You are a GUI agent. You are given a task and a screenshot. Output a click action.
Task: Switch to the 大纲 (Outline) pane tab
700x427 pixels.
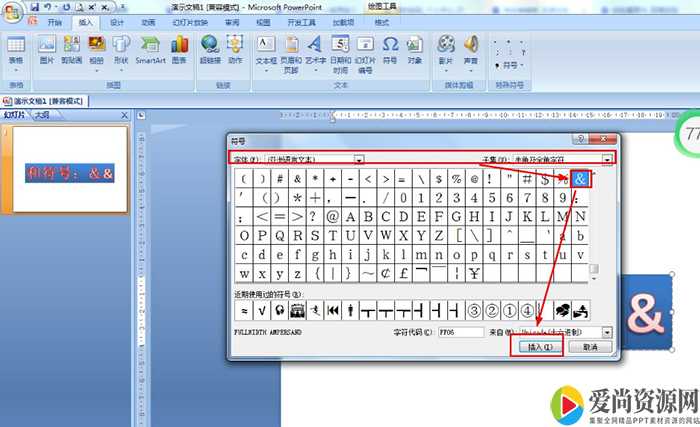(42, 115)
